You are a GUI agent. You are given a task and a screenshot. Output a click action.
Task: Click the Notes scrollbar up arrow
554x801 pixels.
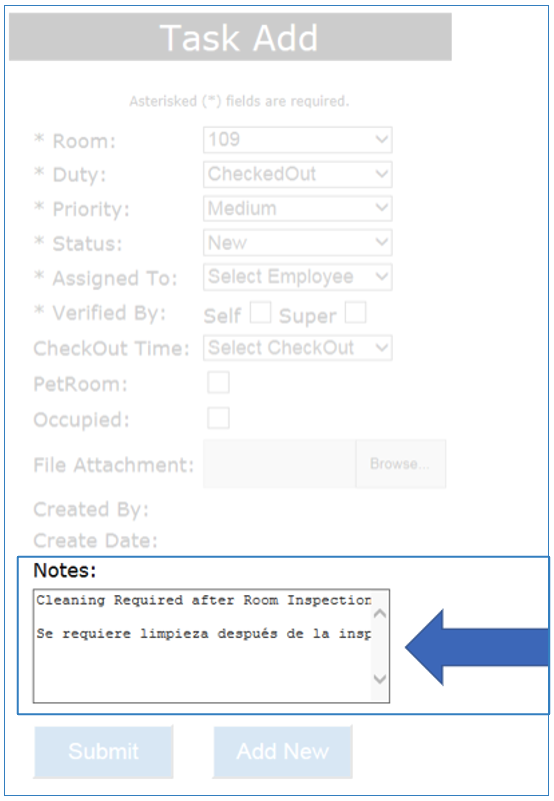point(380,614)
